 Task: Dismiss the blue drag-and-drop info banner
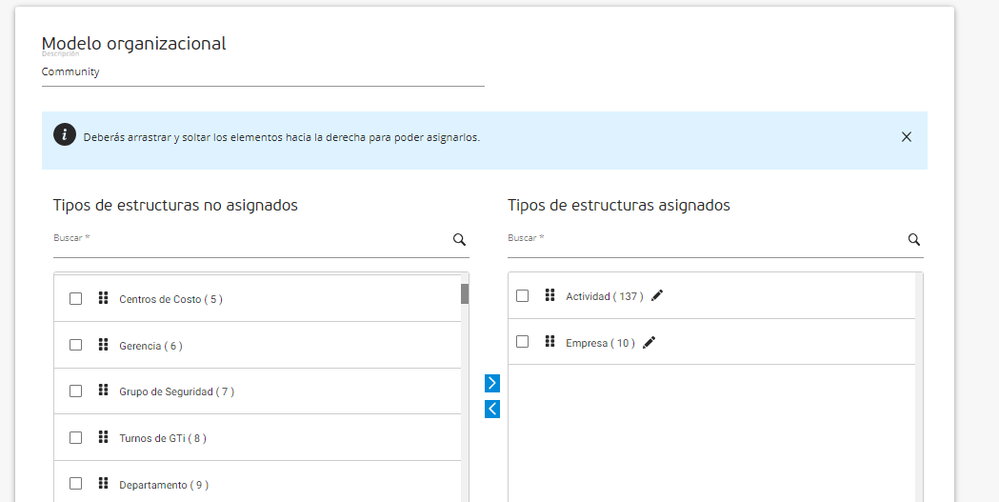[x=906, y=137]
